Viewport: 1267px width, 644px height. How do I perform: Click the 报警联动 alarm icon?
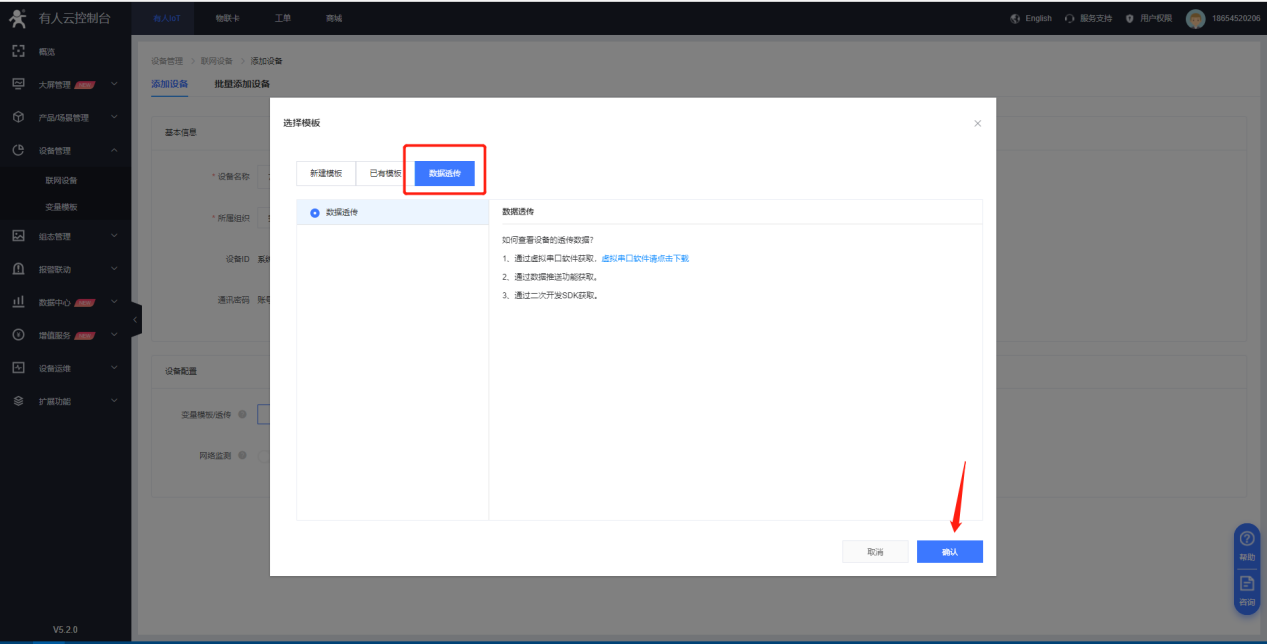[18, 269]
